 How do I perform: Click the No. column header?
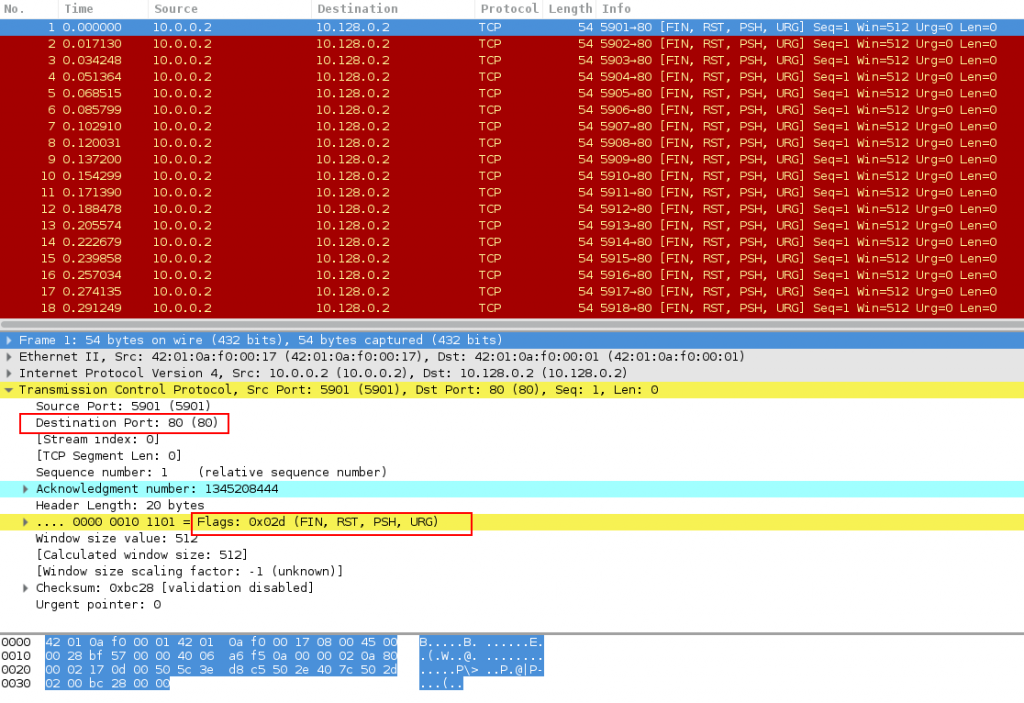15,9
